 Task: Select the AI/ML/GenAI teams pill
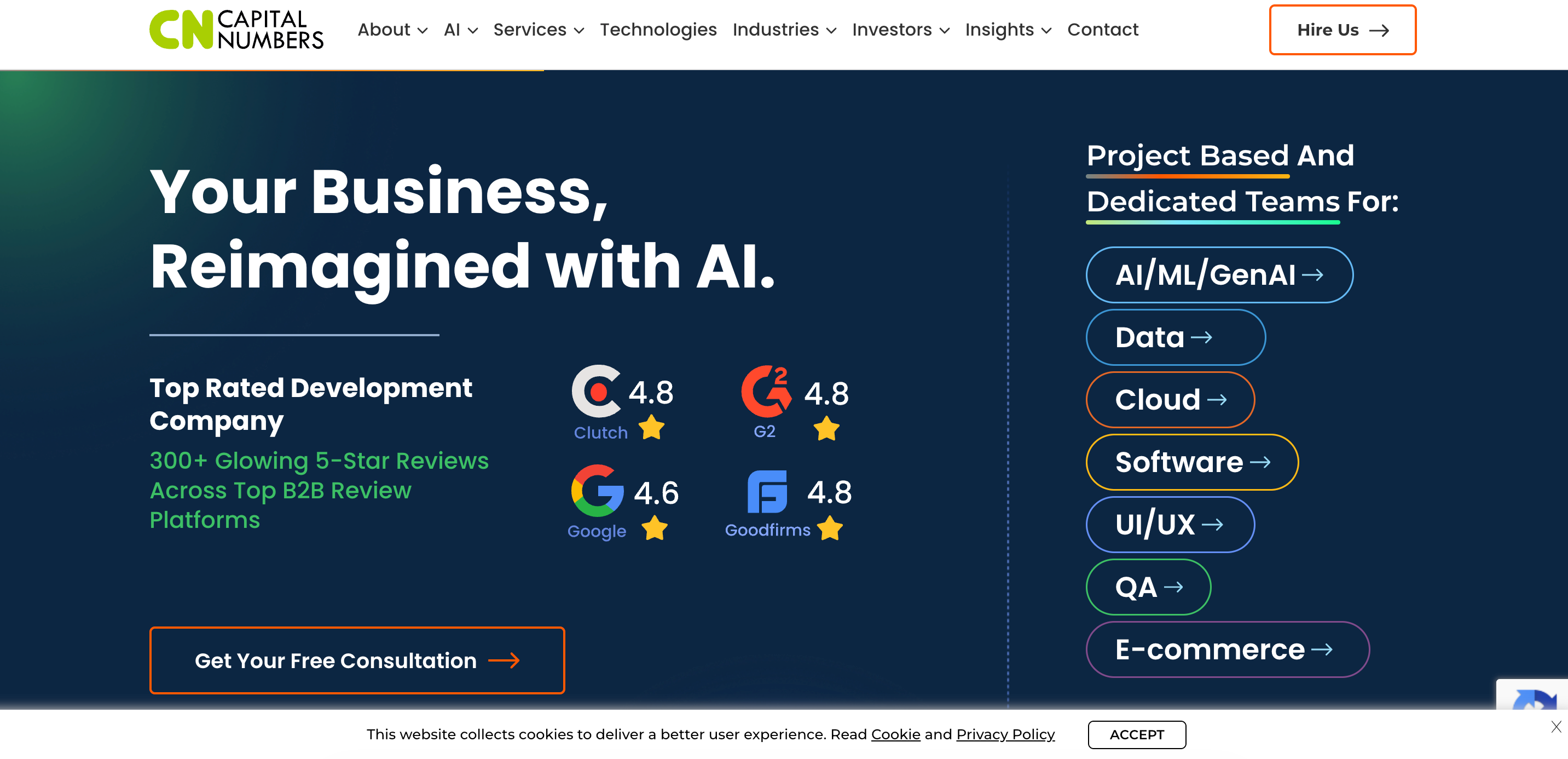coord(1219,274)
